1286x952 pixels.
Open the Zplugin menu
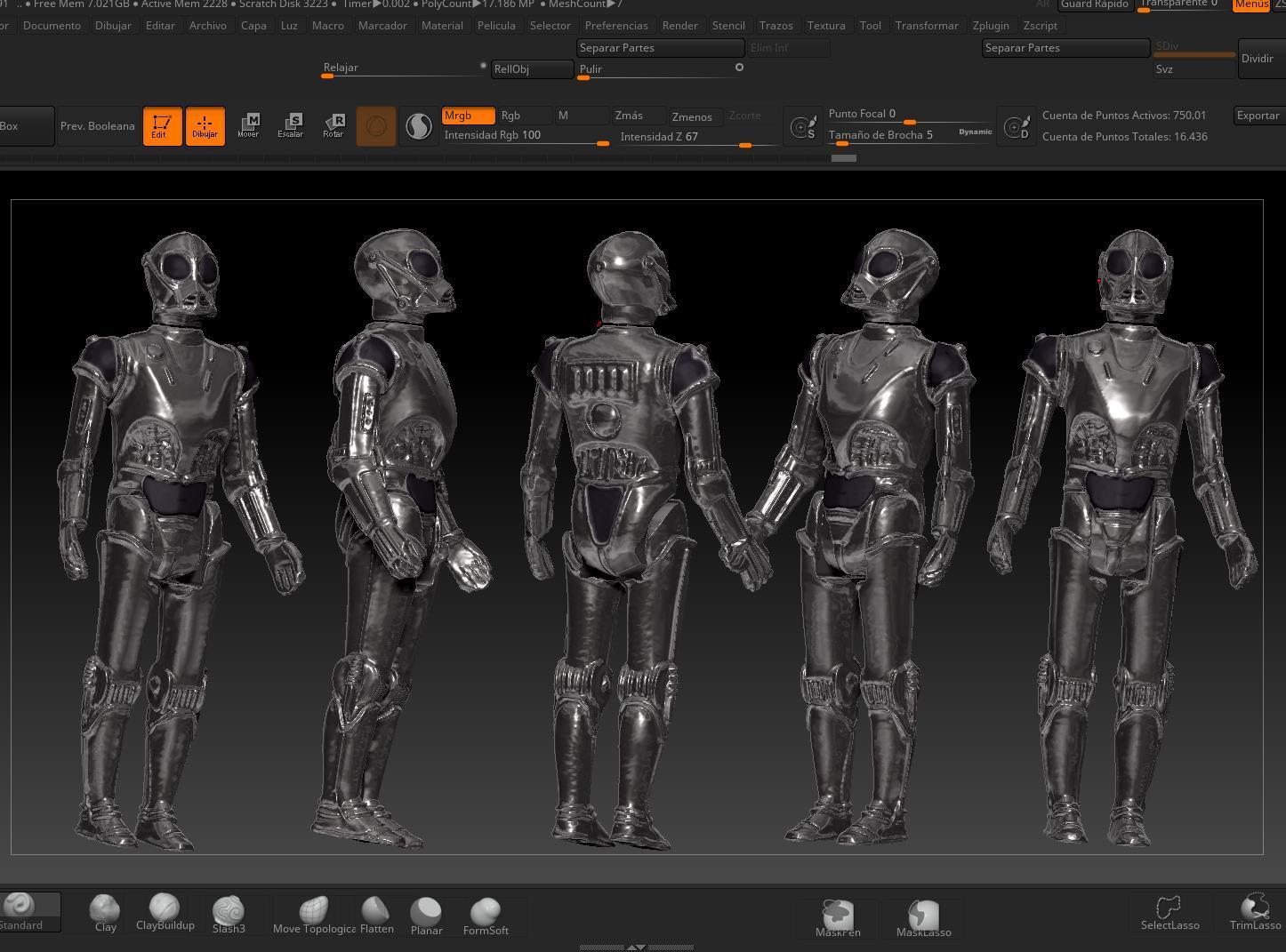pyautogui.click(x=990, y=25)
